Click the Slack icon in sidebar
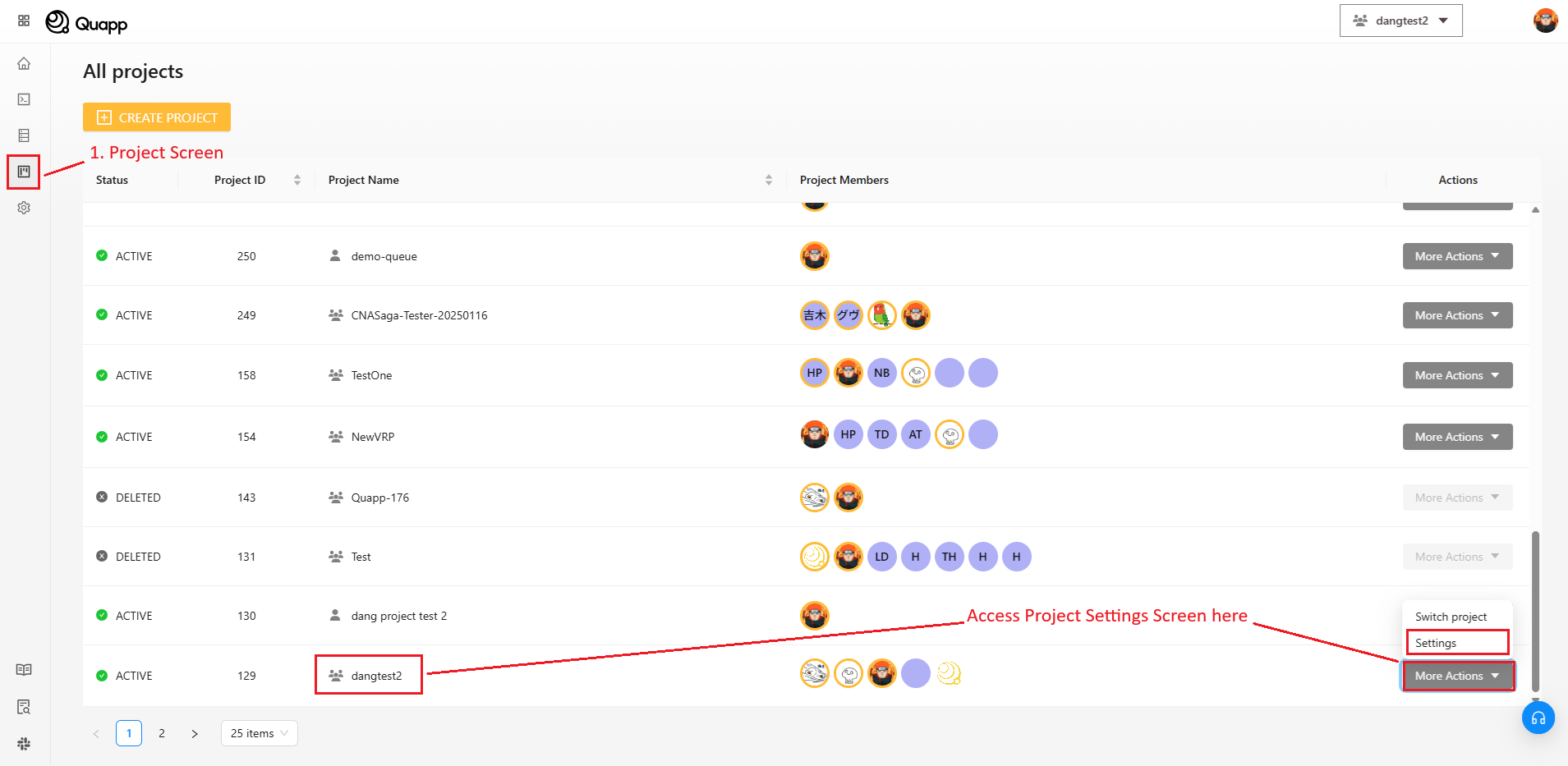Viewport: 1568px width, 766px height. coord(24,743)
